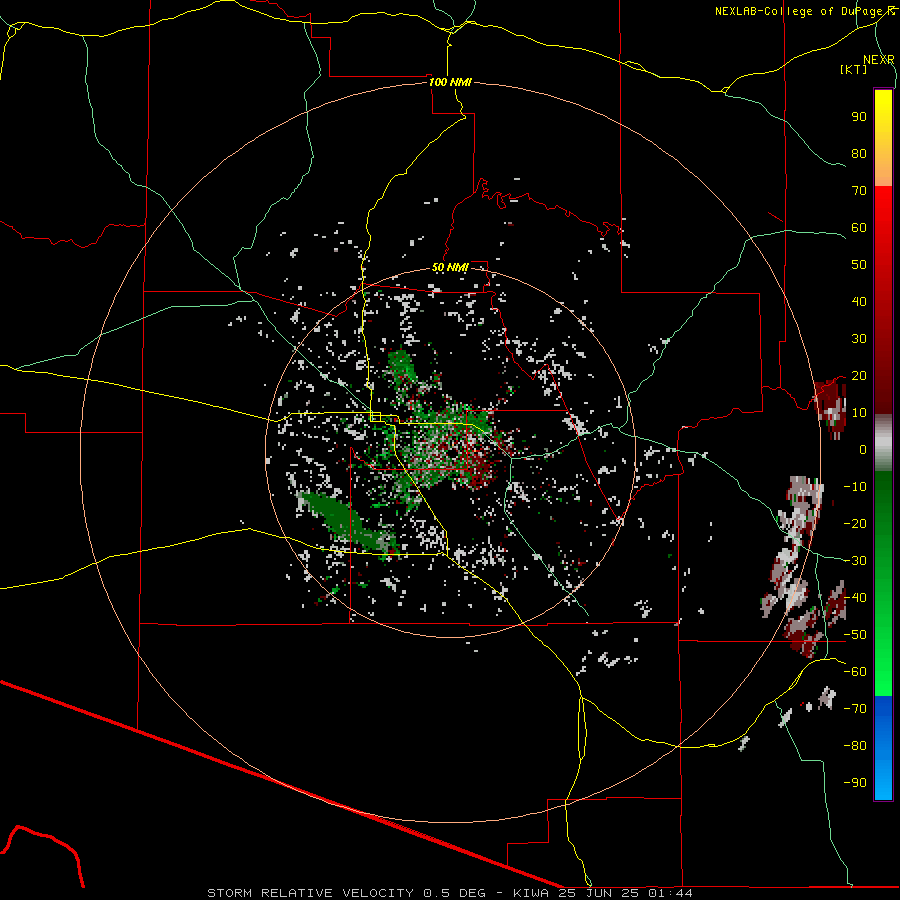Click the -70 knot scale label
The width and height of the screenshot is (900, 900).
[855, 709]
